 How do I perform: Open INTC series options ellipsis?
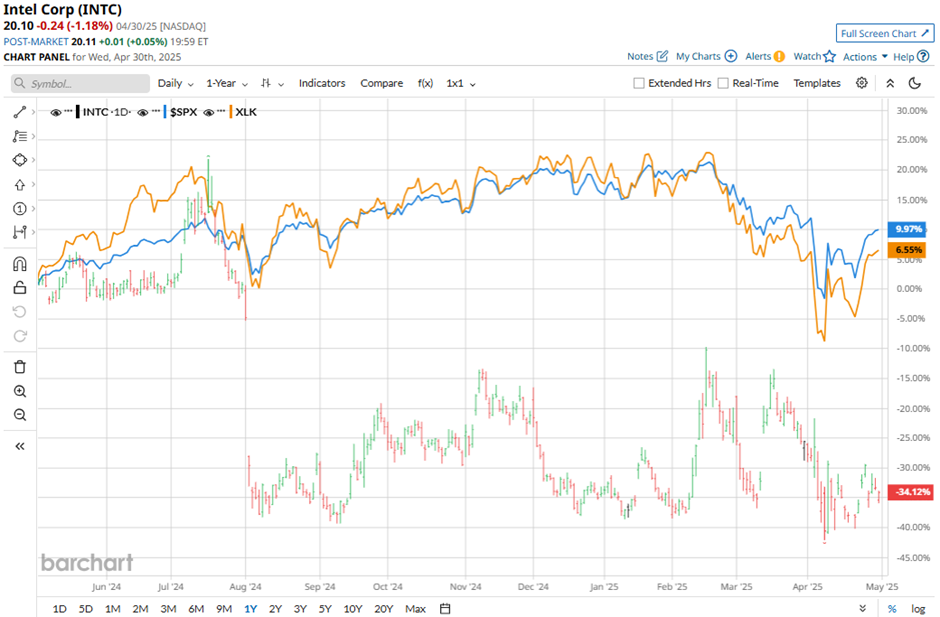click(x=68, y=112)
